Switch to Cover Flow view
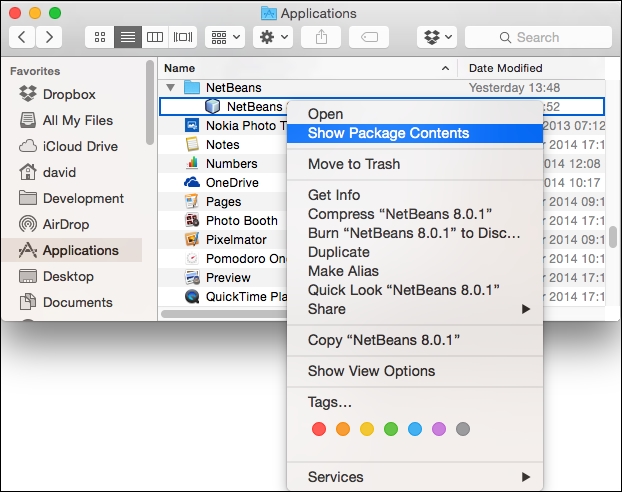 (x=182, y=37)
